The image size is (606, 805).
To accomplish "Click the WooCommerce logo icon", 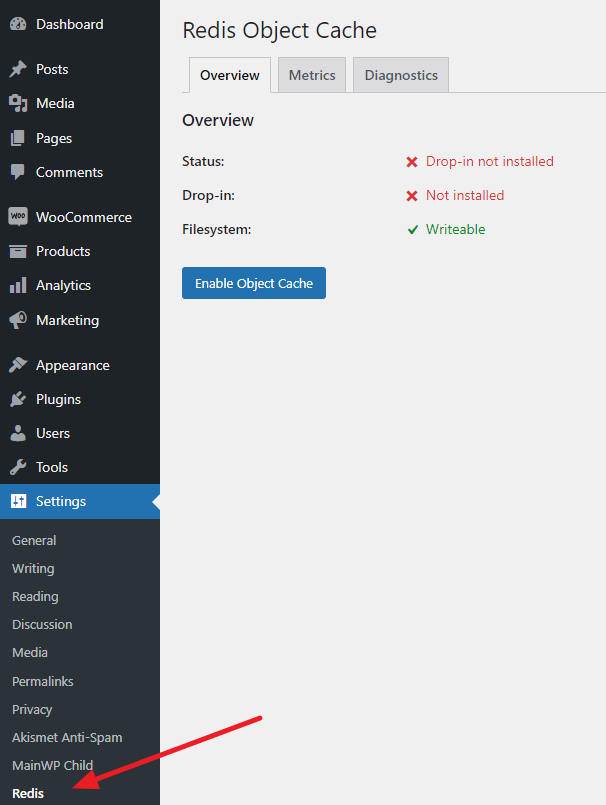I will [x=18, y=217].
